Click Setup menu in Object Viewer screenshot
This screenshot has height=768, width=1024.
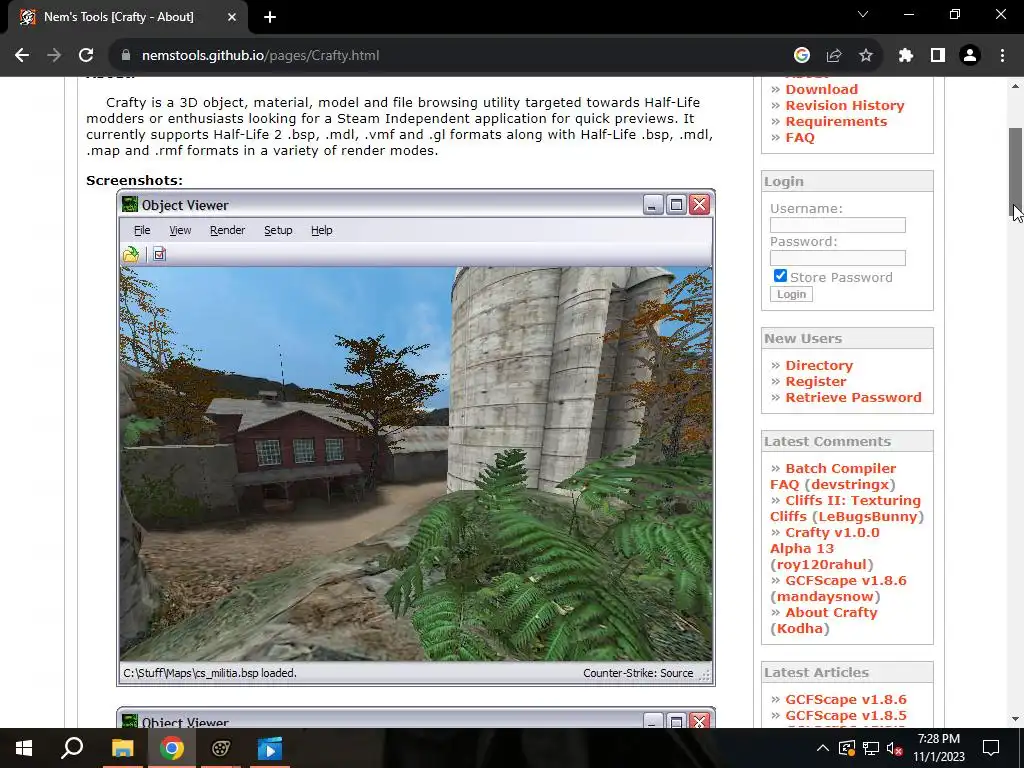pyautogui.click(x=278, y=230)
